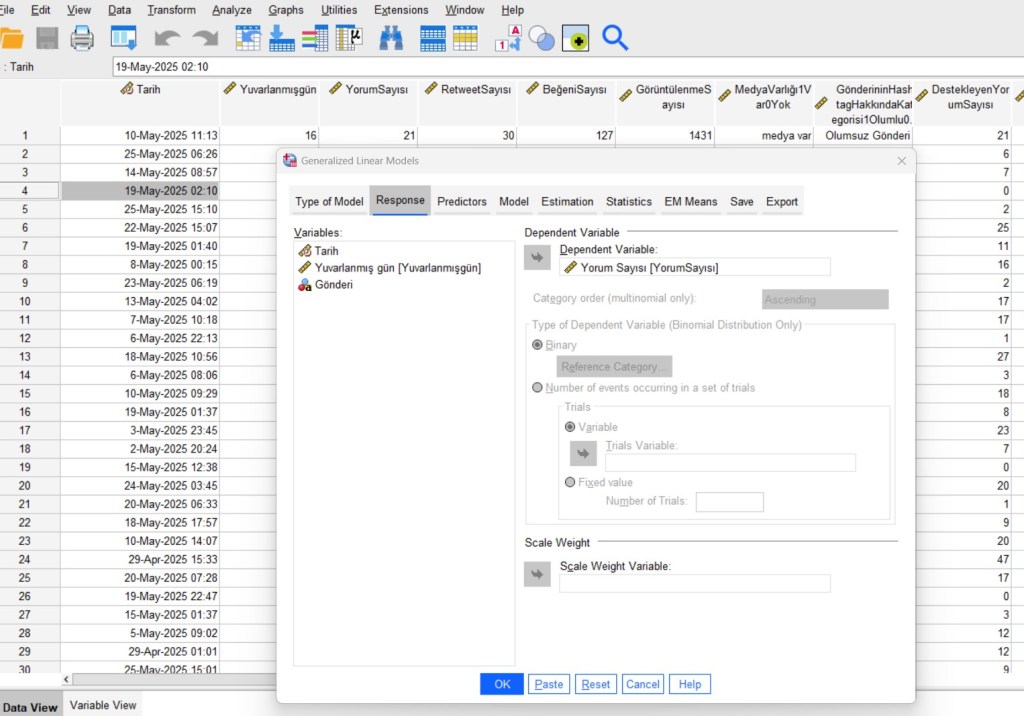
Task: Click the Scale Weight Variable input field
Action: [x=694, y=583]
